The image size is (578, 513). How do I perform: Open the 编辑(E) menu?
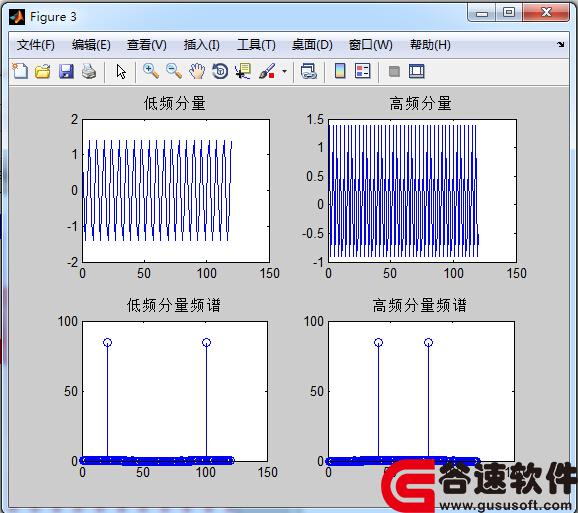tap(91, 45)
